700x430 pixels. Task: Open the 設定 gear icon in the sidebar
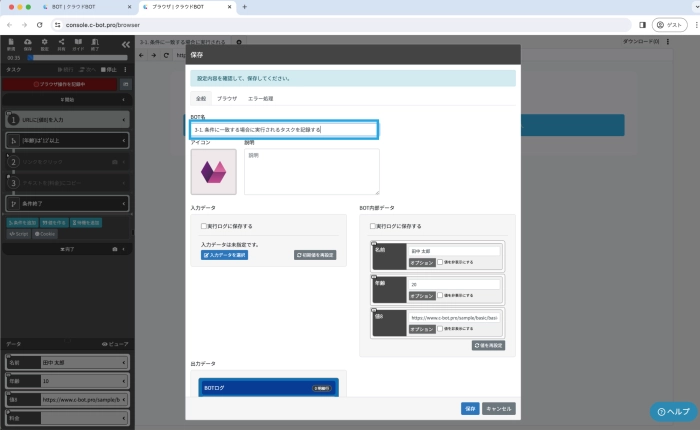[x=44, y=43]
